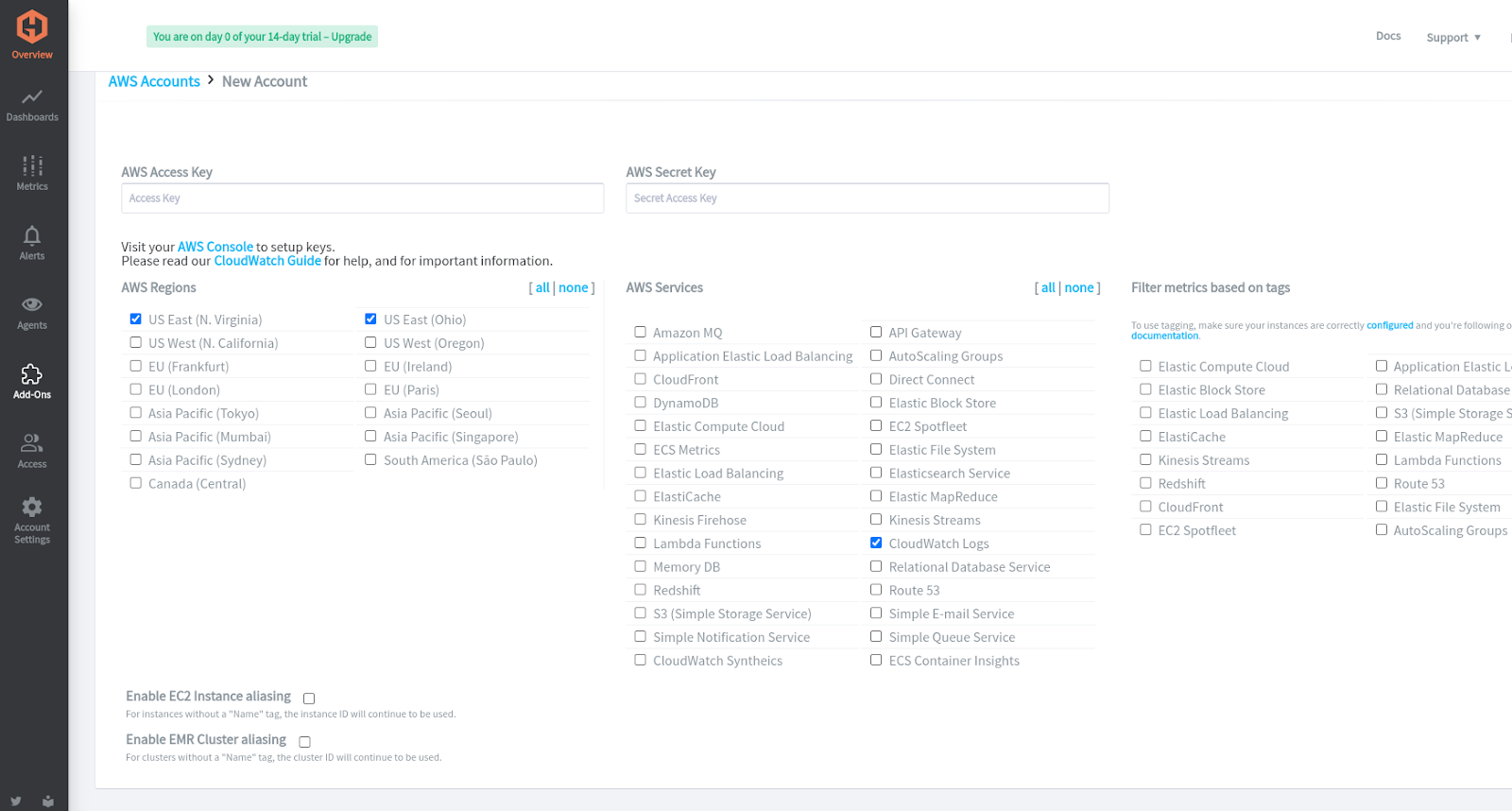Select all AWS Services

tap(1048, 287)
